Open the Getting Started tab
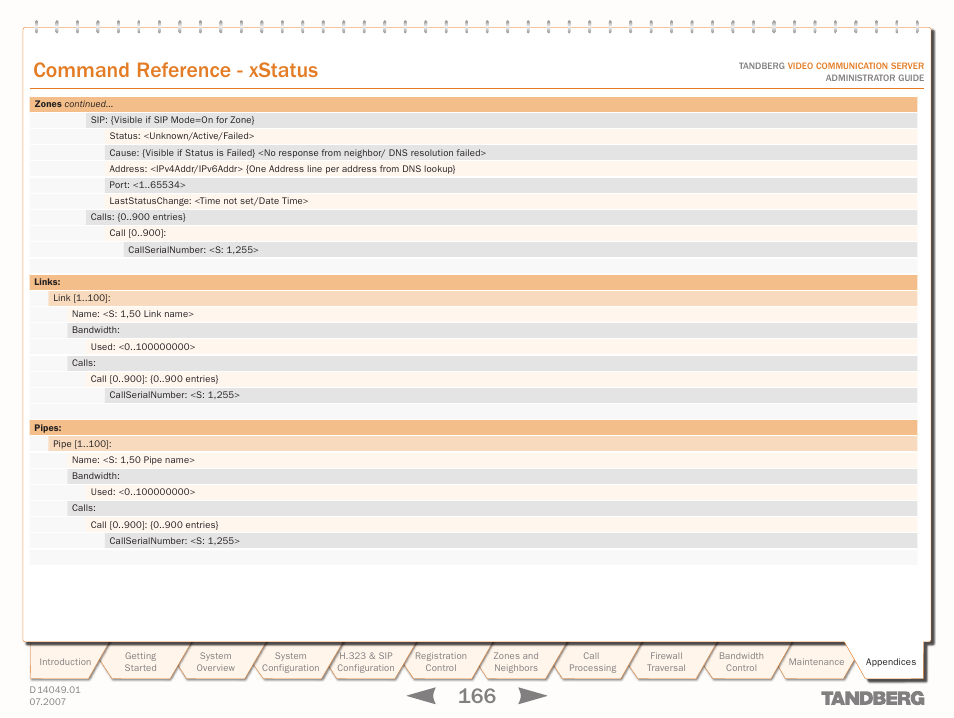 pyautogui.click(x=141, y=661)
